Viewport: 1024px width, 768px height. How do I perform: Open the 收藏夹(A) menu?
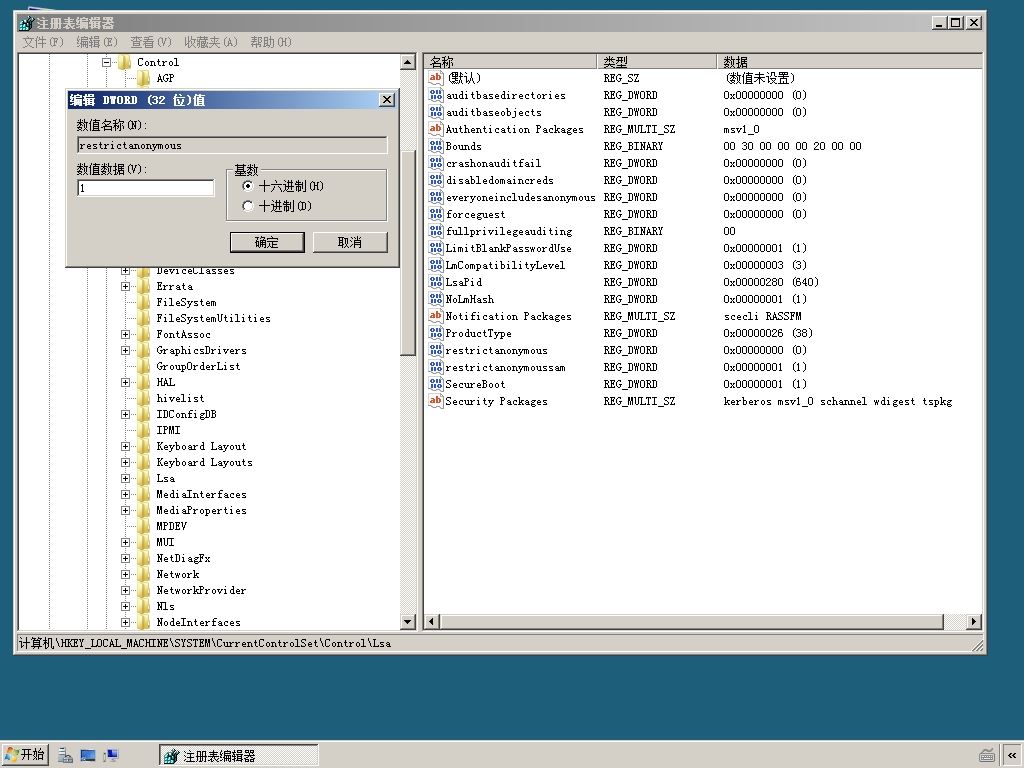coord(210,42)
